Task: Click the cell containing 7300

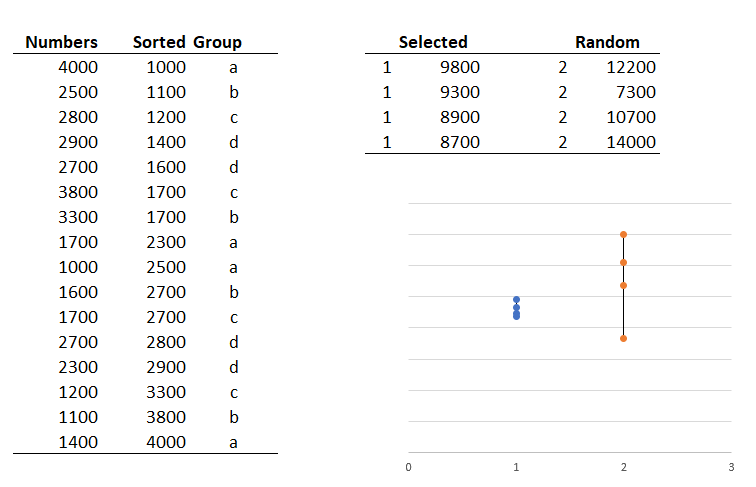Action: click(636, 92)
